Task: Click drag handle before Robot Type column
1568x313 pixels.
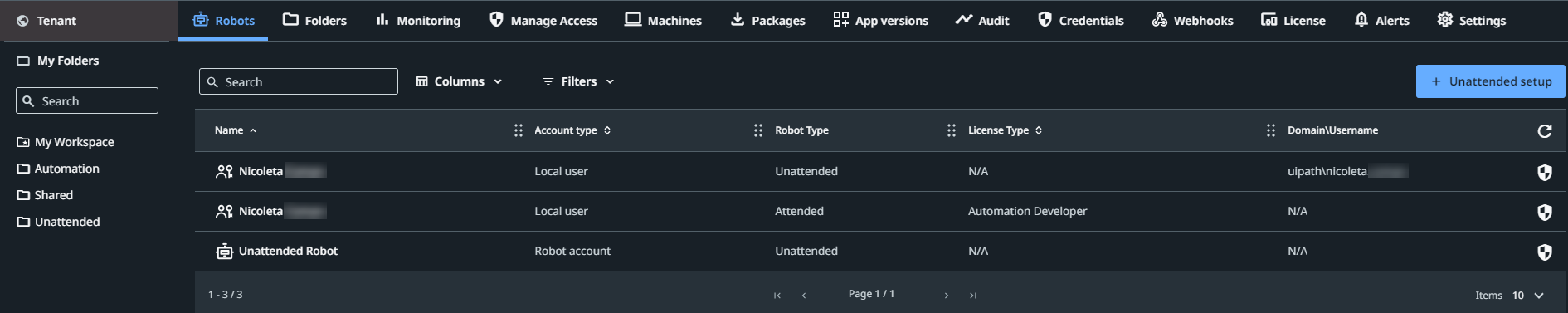Action: coord(758,130)
